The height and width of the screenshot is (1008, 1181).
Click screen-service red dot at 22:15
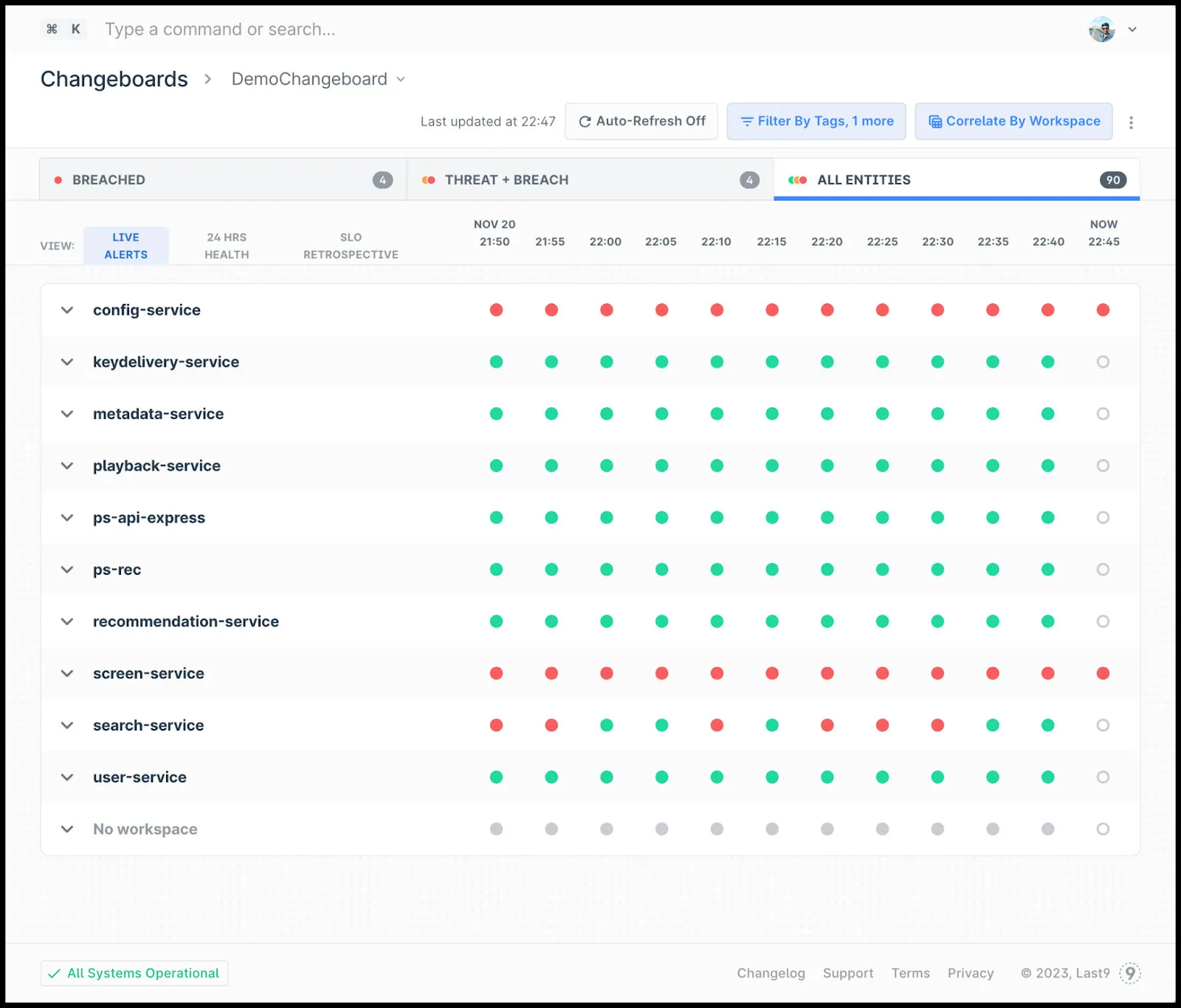772,673
